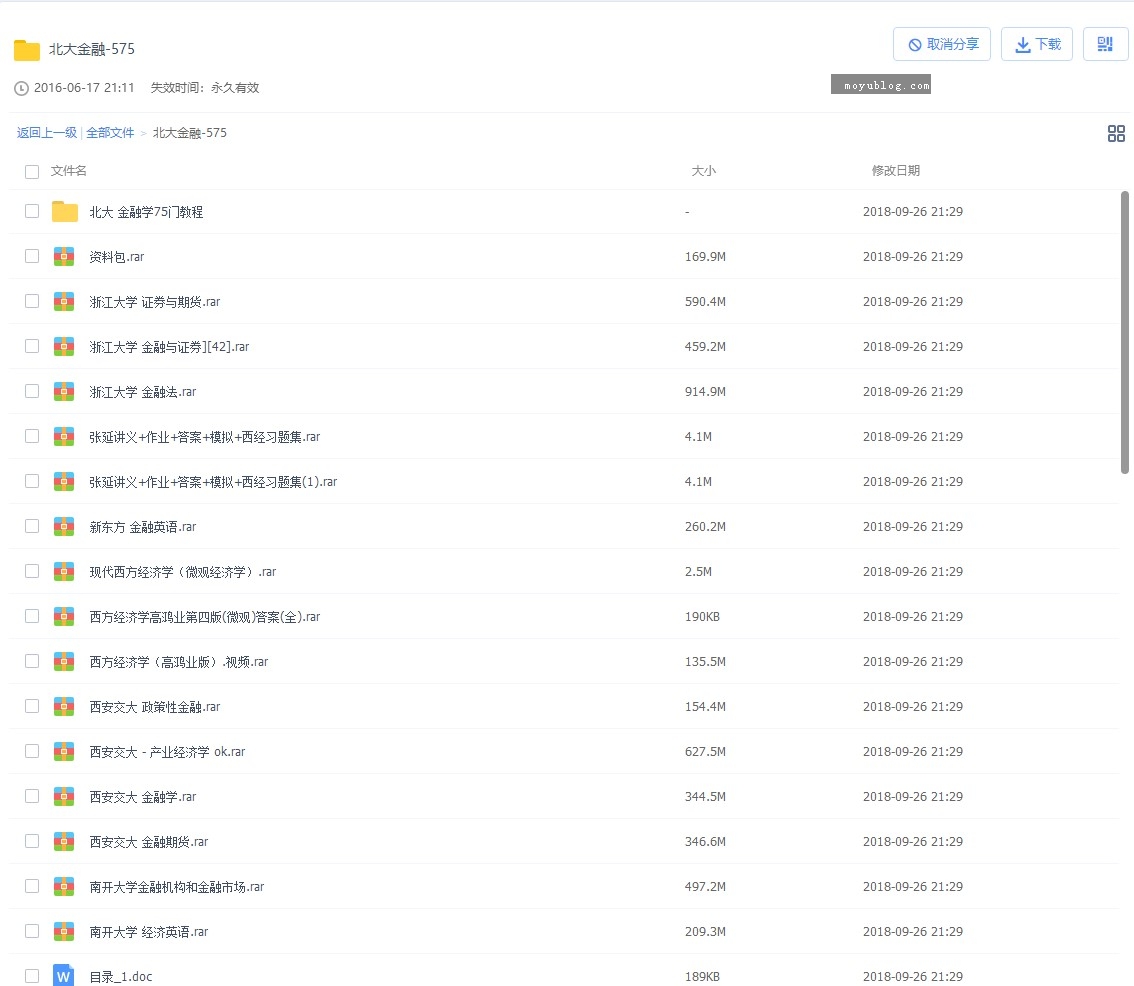Open folder 北大 金融学75门教程

coord(146,212)
